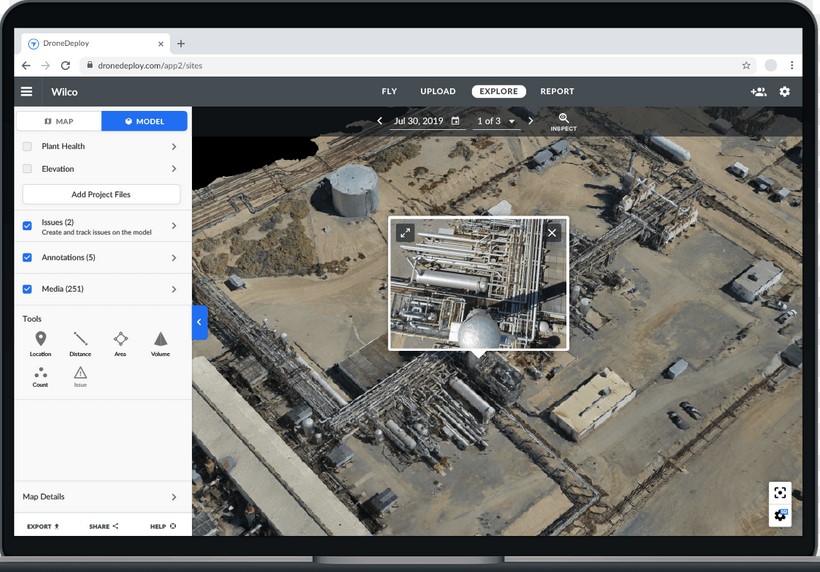Screen dimensions: 820x572
Task: Bookmark page with star icon
Action: 746,65
